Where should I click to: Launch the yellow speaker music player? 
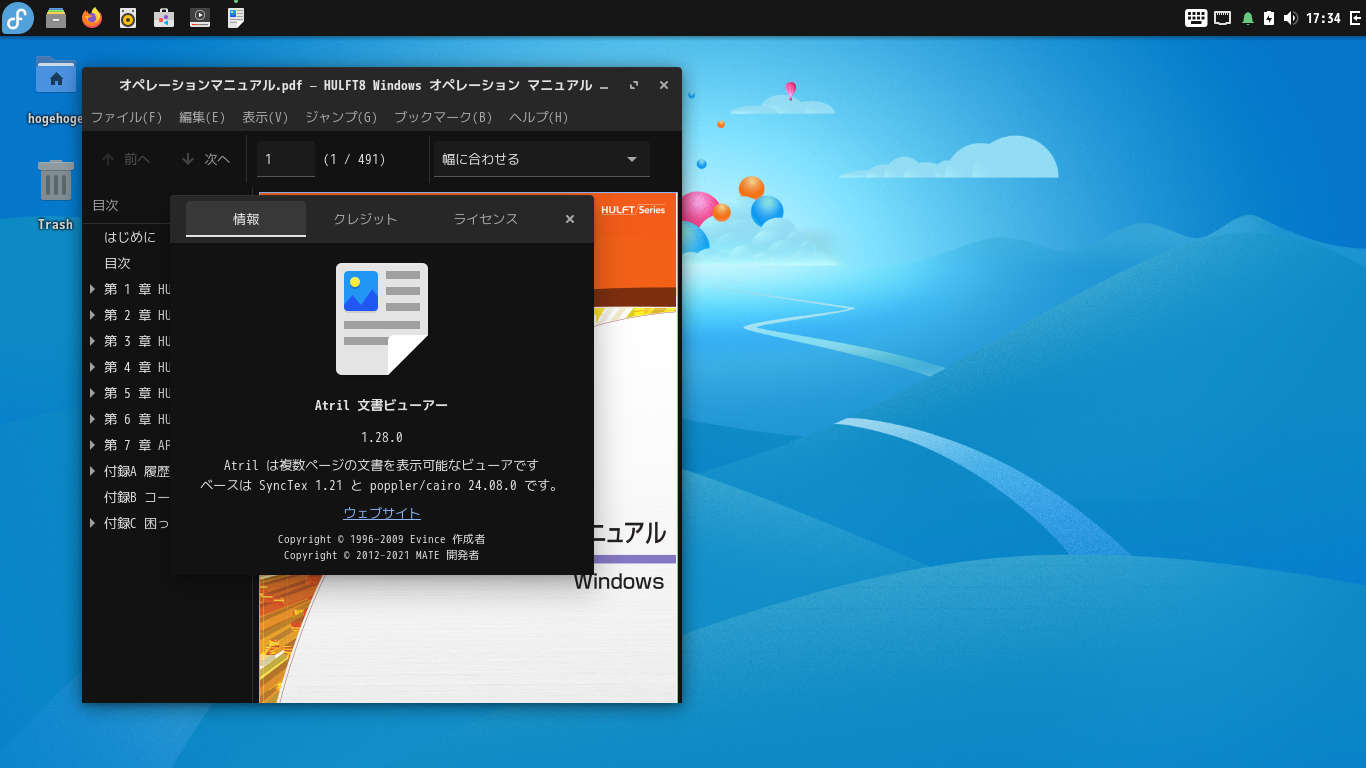[128, 18]
